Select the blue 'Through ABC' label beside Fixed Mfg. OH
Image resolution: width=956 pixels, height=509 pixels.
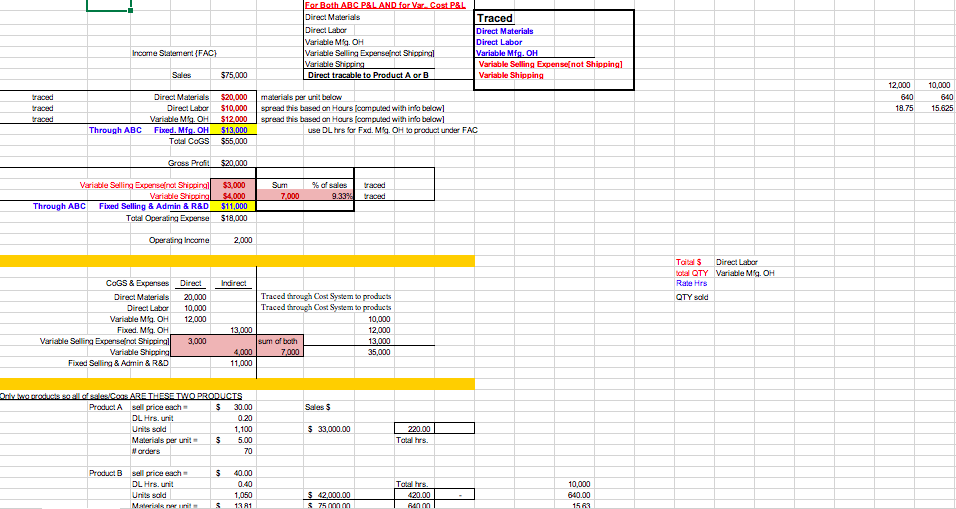(x=115, y=130)
